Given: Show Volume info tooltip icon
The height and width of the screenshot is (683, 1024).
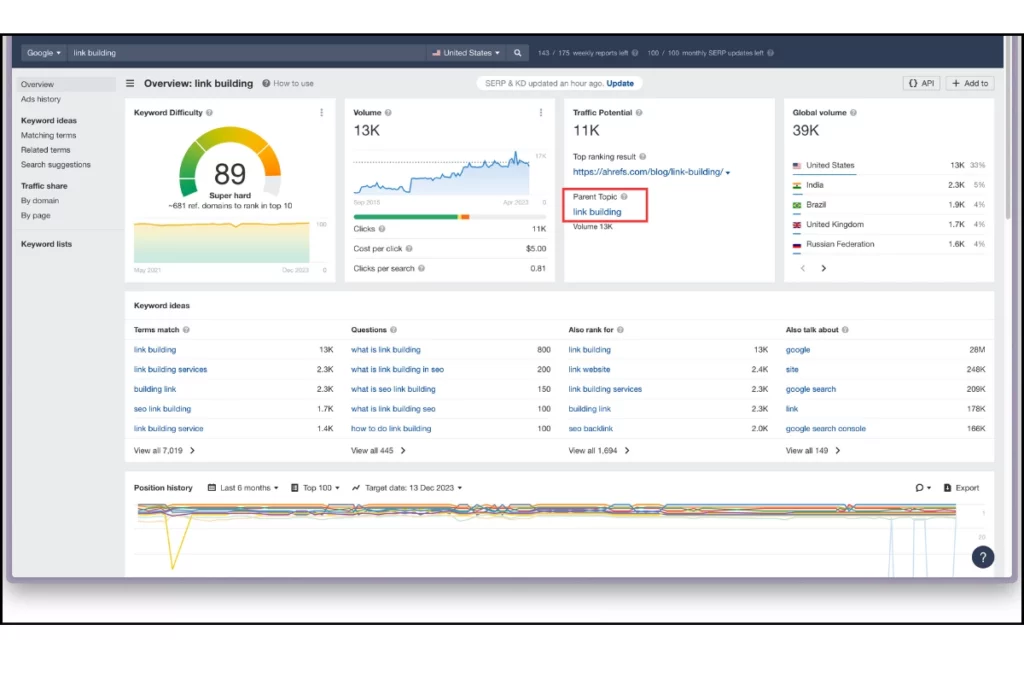Looking at the screenshot, I should coord(388,113).
